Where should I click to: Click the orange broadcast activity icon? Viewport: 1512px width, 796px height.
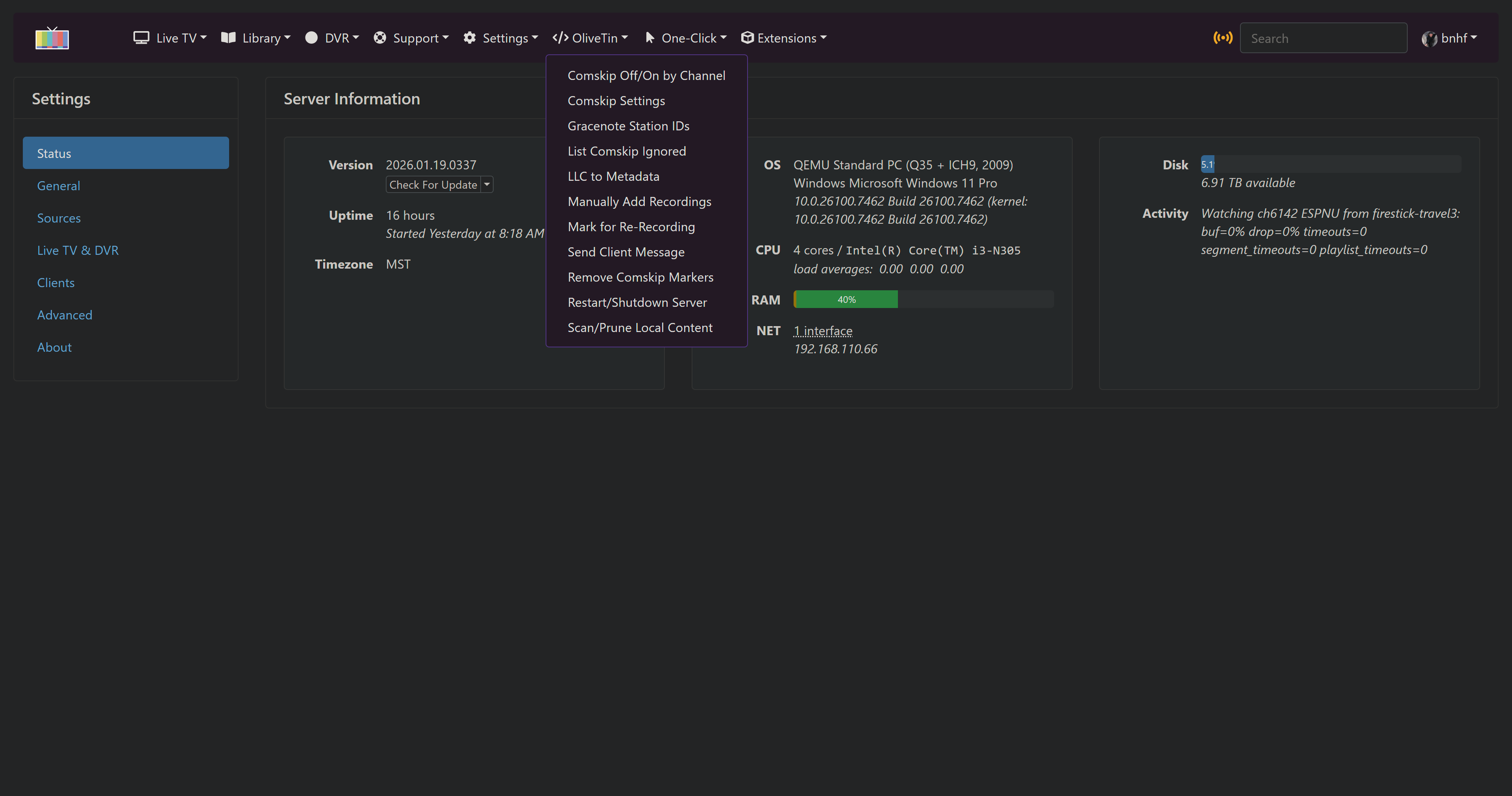pos(1223,37)
